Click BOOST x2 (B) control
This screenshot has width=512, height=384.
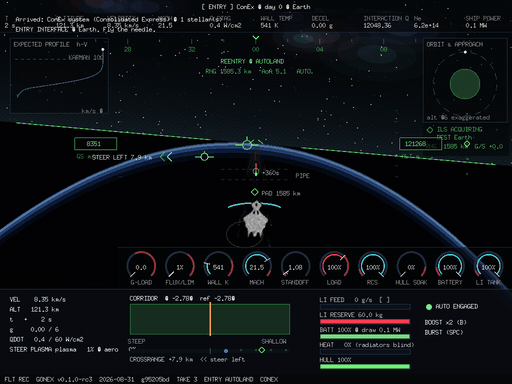click(x=446, y=322)
